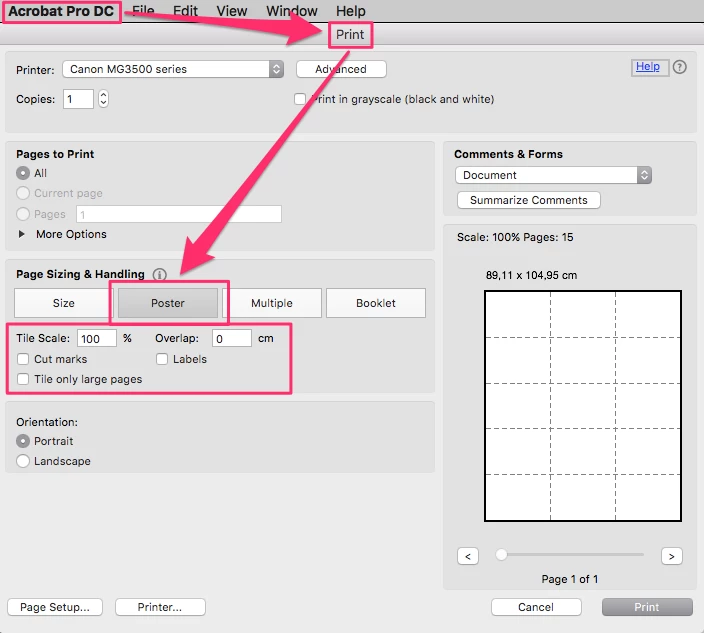Choose Landscape orientation
The height and width of the screenshot is (633, 704).
tap(23, 461)
